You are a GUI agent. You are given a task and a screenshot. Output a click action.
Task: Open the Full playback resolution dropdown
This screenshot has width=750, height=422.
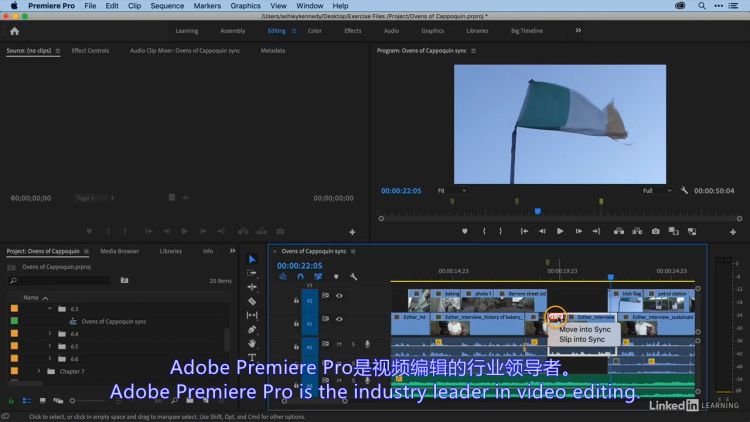(x=657, y=190)
